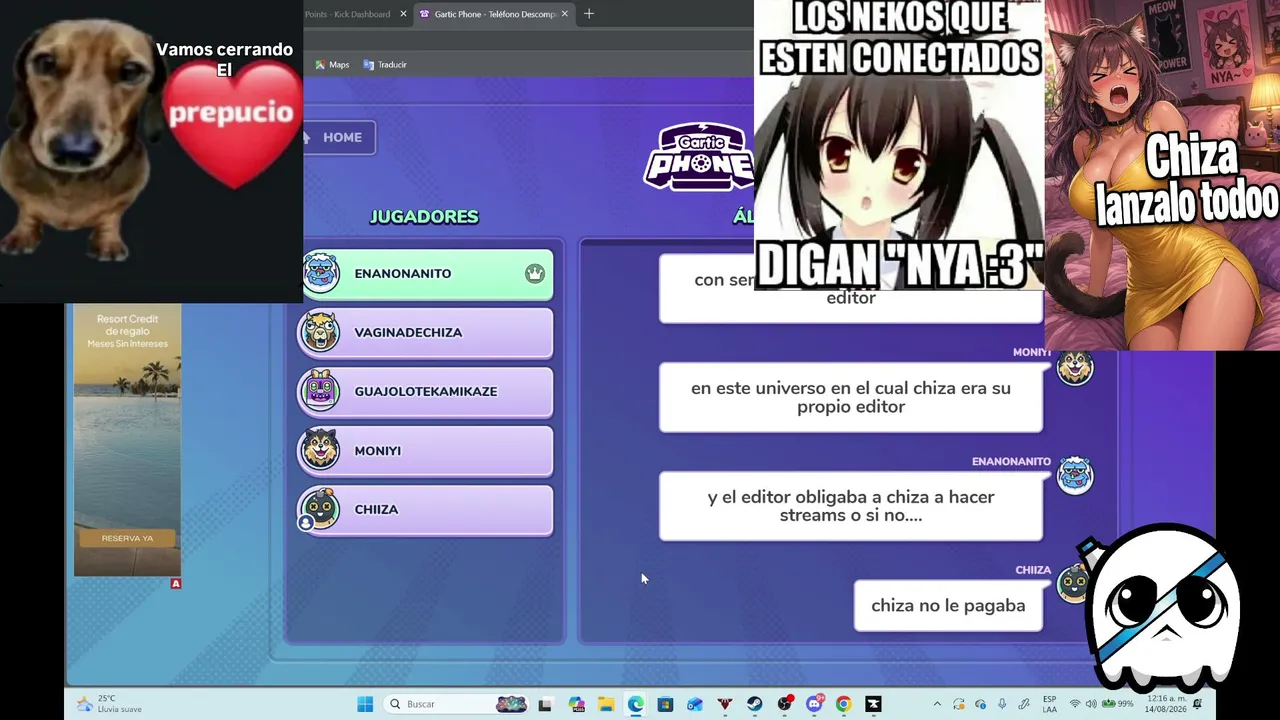Select player MONIYI in the list
This screenshot has width=1280, height=720.
(426, 451)
